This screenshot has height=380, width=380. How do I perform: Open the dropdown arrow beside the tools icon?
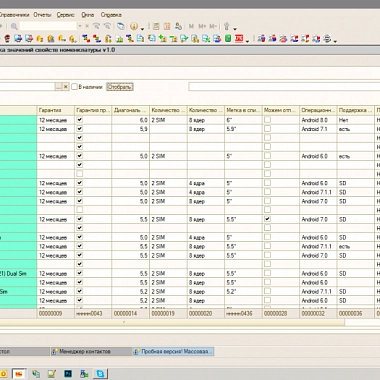tap(235, 28)
